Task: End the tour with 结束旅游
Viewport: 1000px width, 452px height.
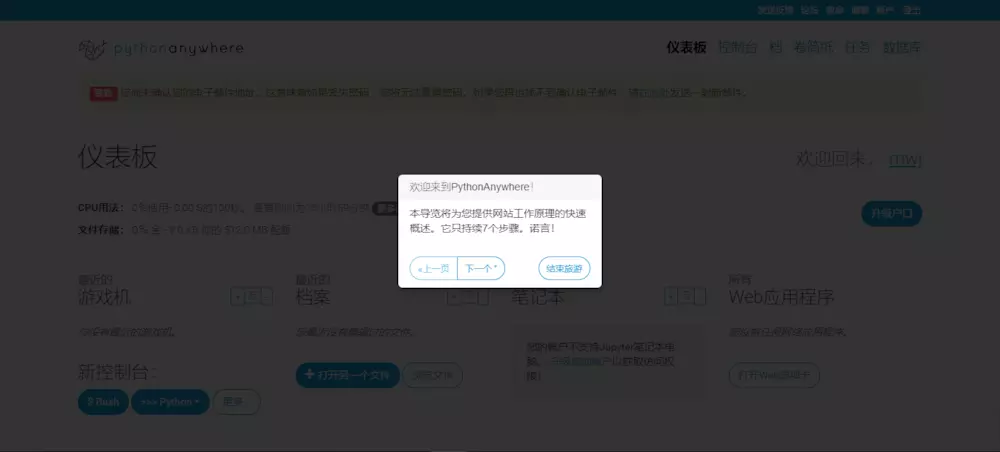Action: coord(564,268)
